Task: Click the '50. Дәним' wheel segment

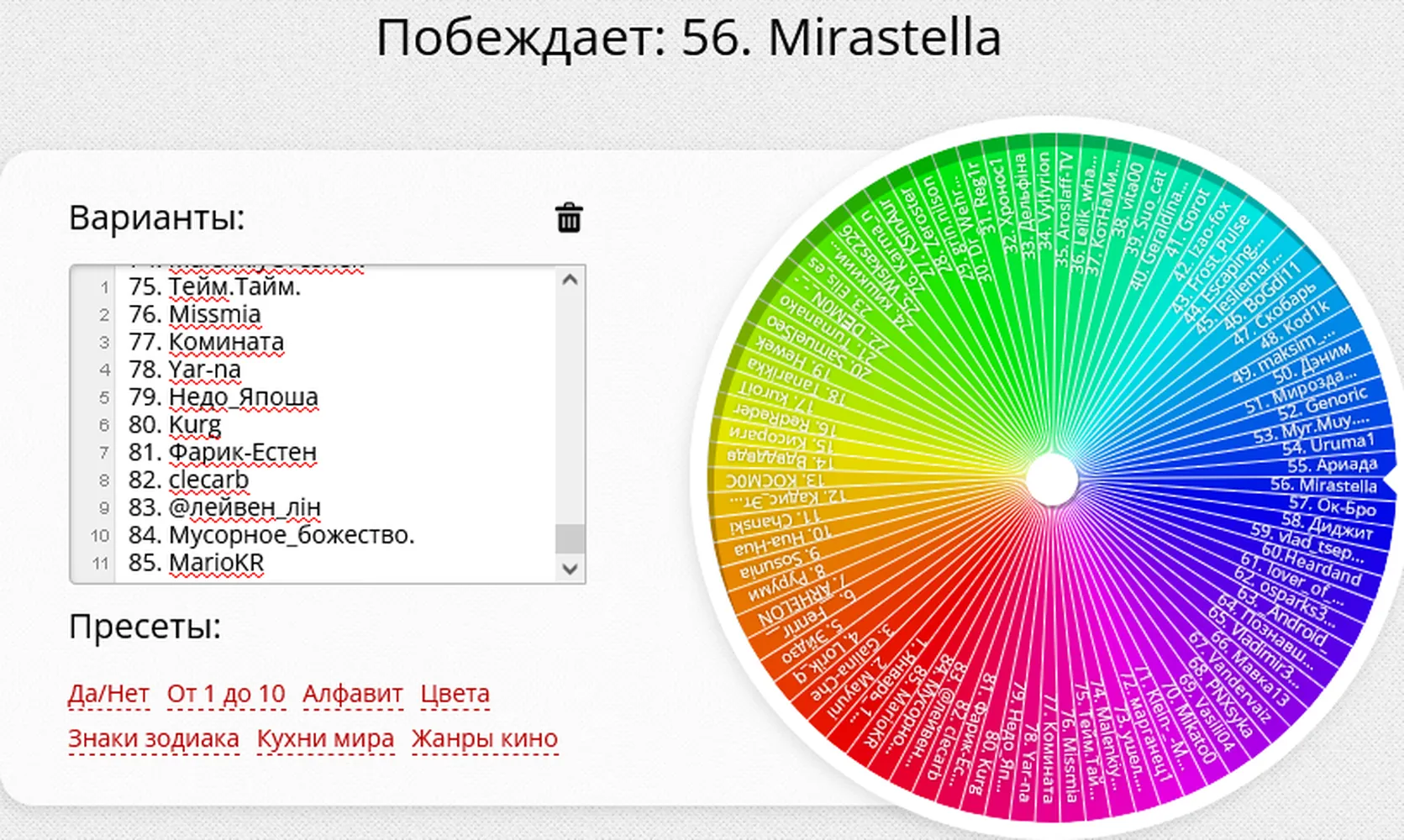Action: [1312, 364]
